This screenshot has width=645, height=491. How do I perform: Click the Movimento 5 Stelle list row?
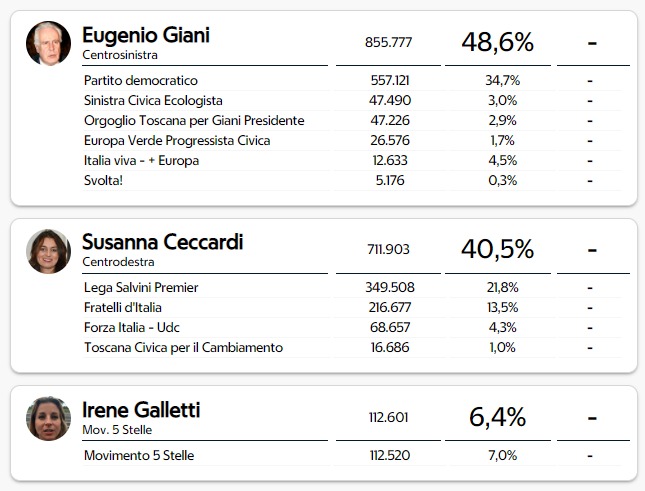coord(353,456)
